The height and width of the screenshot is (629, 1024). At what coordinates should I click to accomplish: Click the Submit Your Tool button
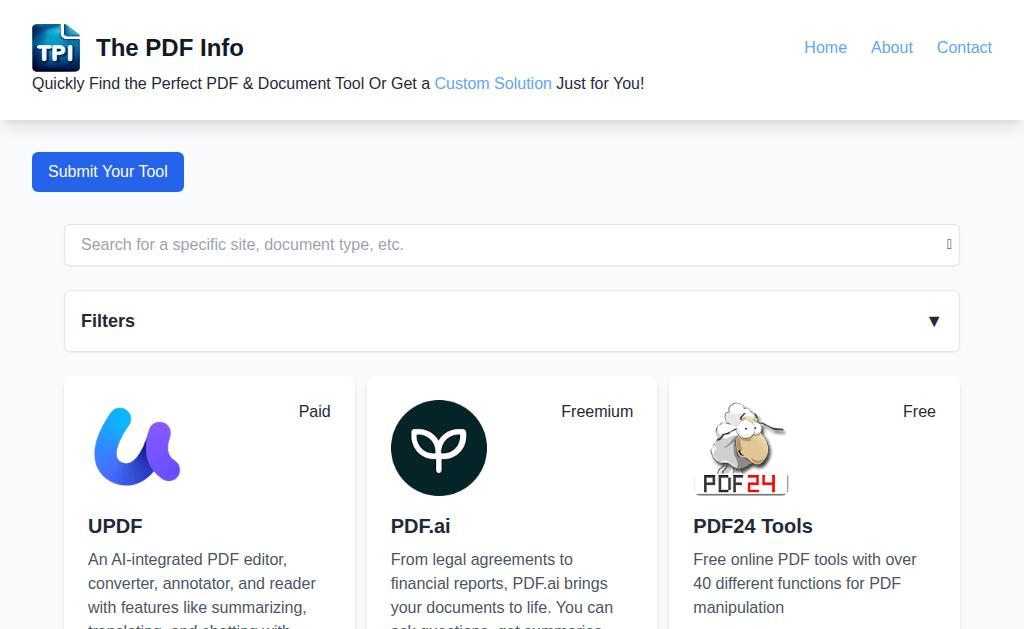pos(108,172)
